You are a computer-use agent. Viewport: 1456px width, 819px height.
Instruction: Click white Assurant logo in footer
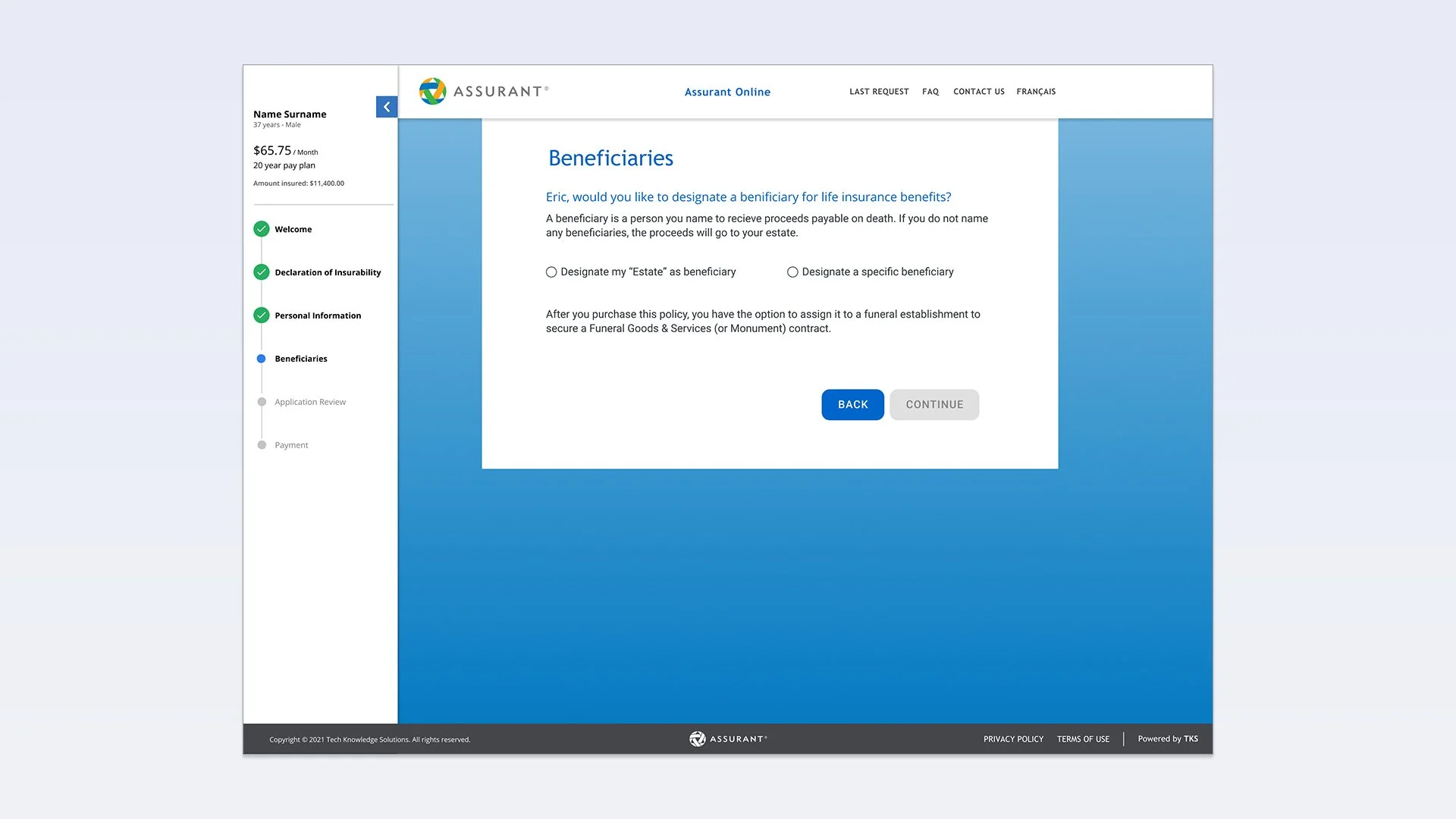(x=728, y=739)
